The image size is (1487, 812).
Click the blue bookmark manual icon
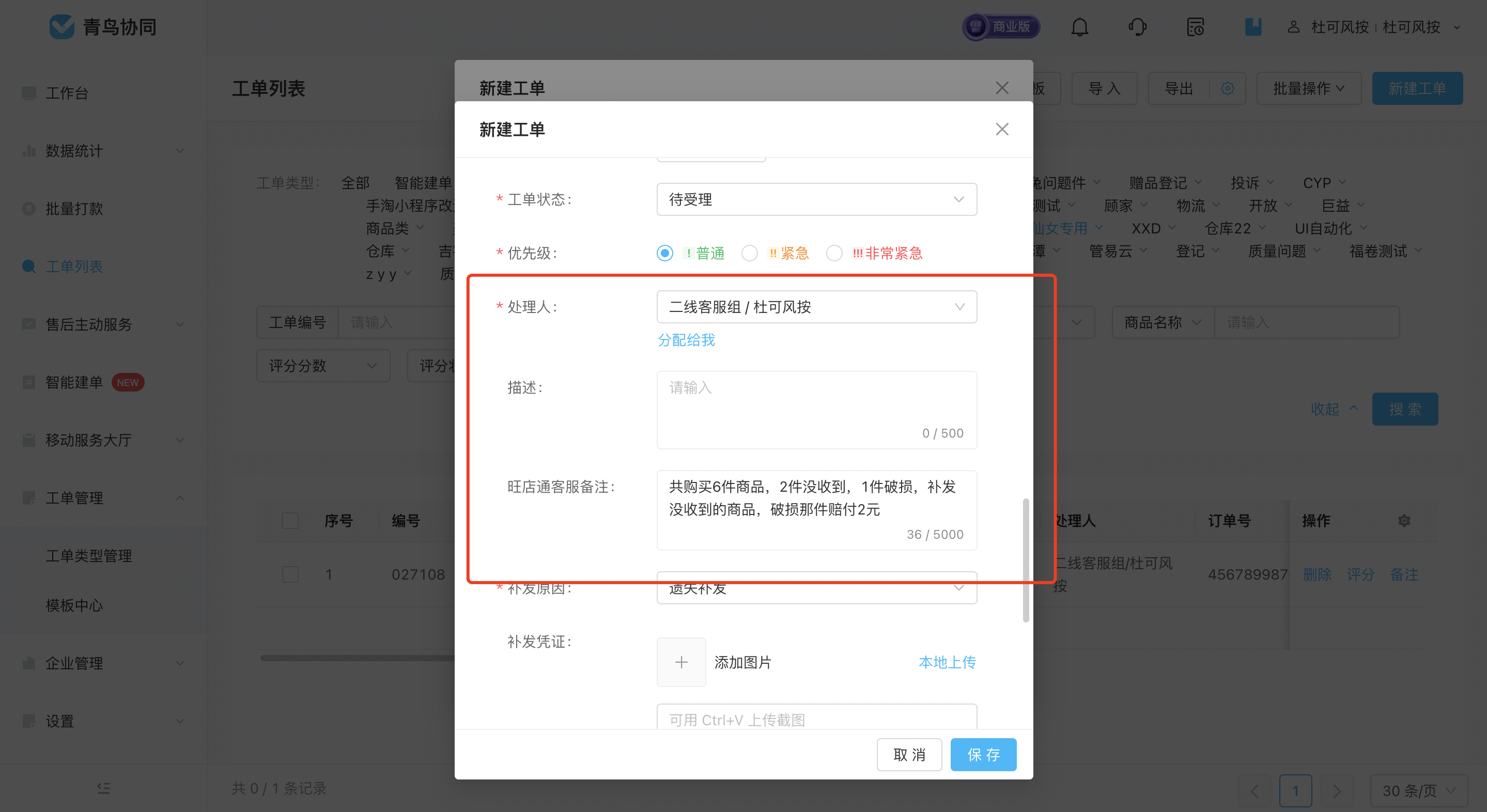coord(1252,27)
